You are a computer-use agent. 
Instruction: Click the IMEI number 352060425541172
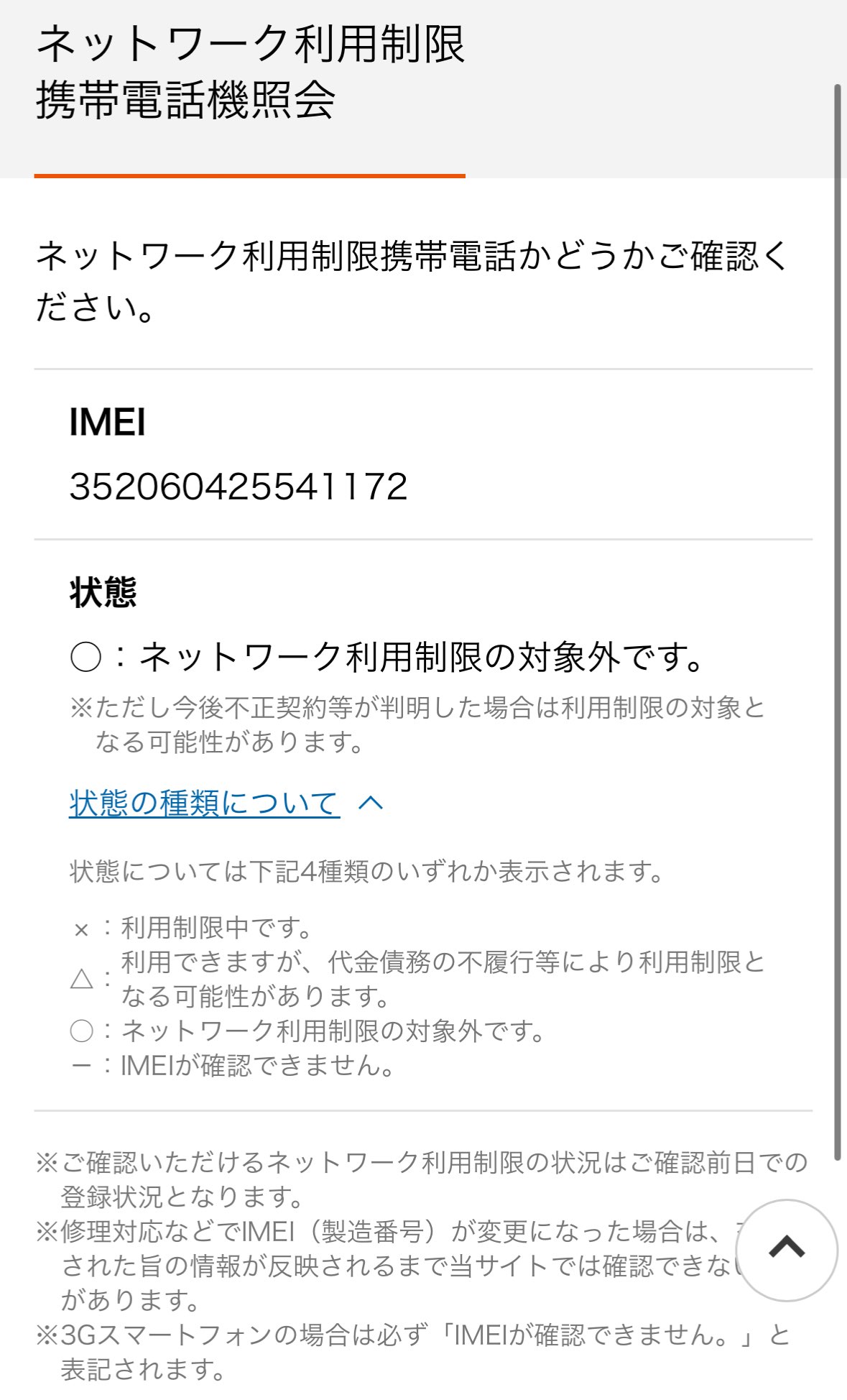point(239,487)
